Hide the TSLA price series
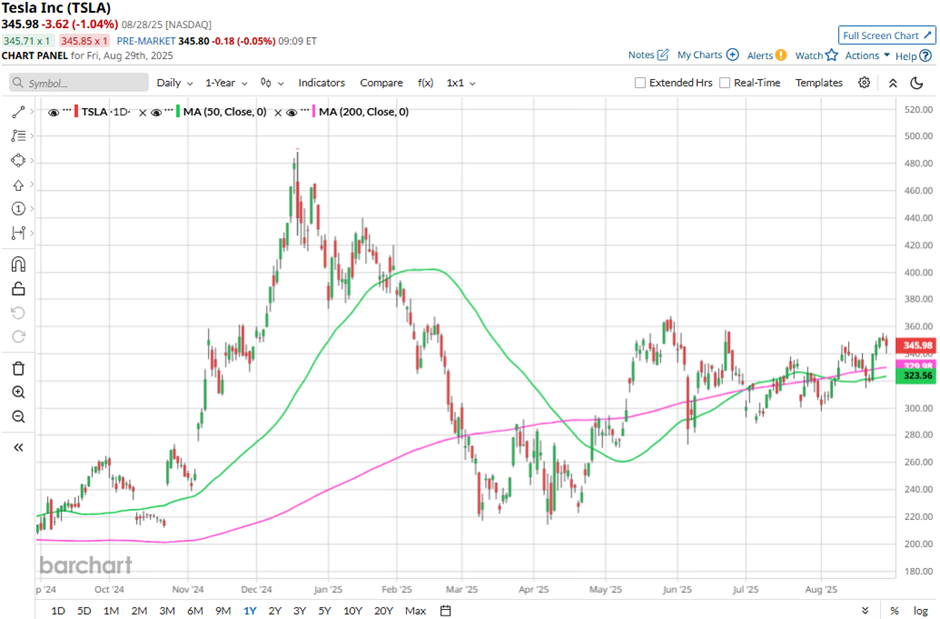The height and width of the screenshot is (619, 940). point(53,112)
